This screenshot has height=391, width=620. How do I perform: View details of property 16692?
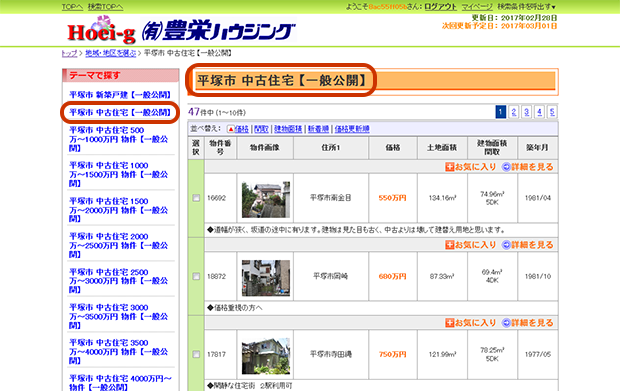click(x=527, y=167)
